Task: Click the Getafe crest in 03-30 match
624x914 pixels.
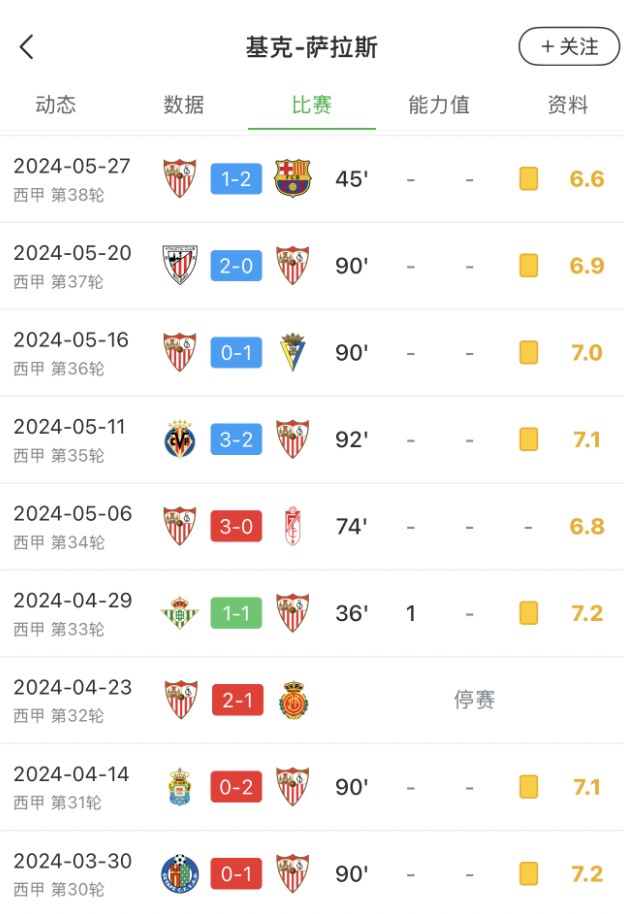Action: (180, 874)
